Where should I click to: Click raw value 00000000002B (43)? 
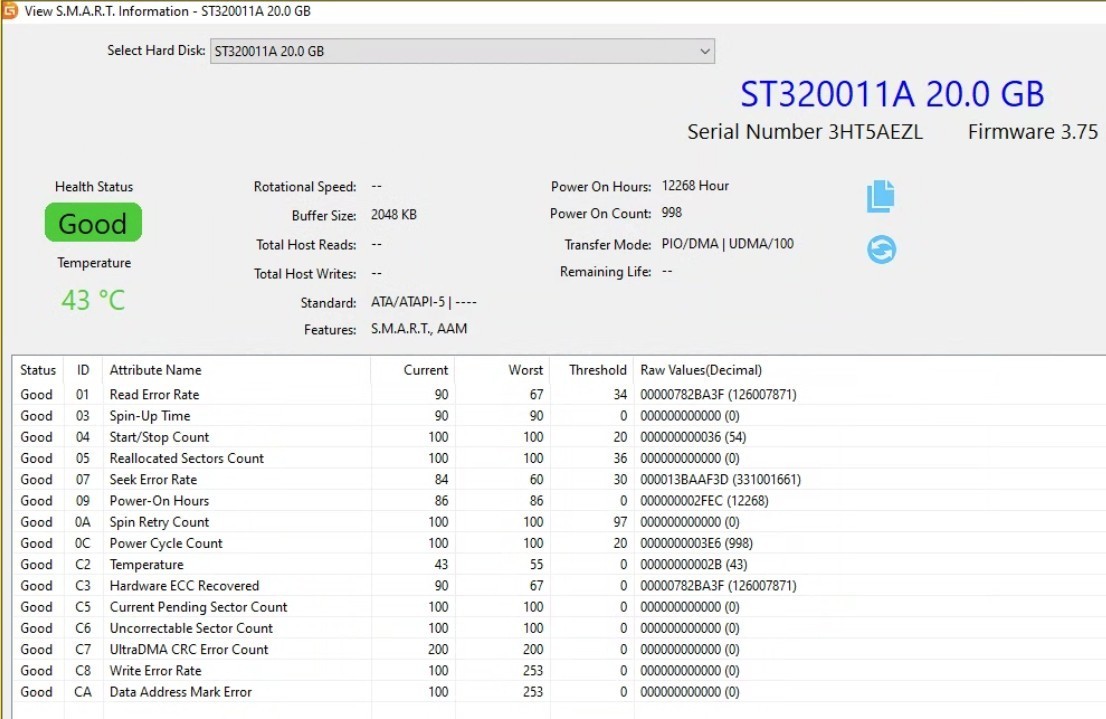693,564
